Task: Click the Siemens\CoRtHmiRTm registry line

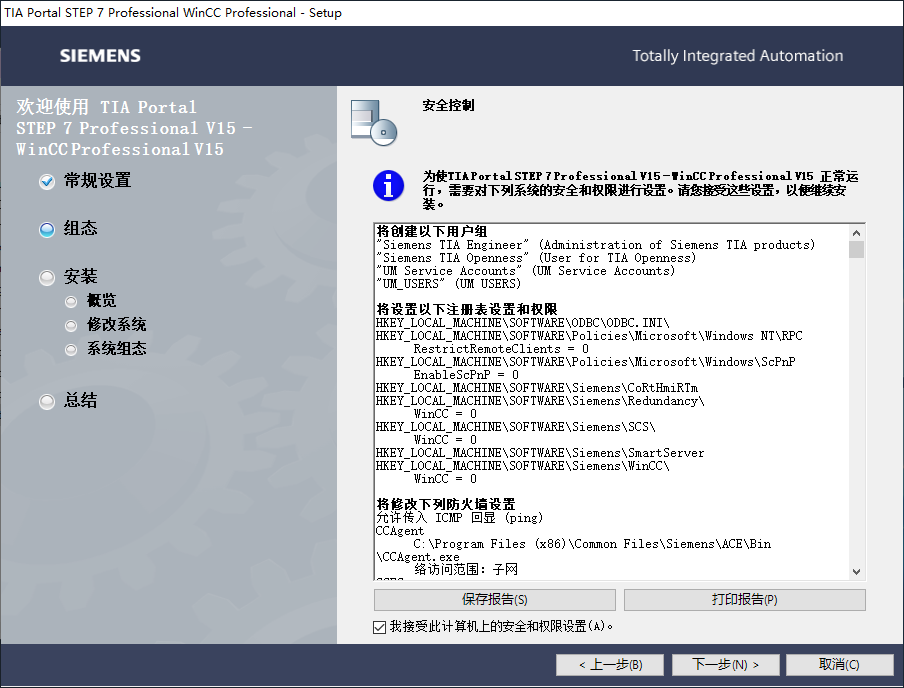Action: tap(537, 388)
